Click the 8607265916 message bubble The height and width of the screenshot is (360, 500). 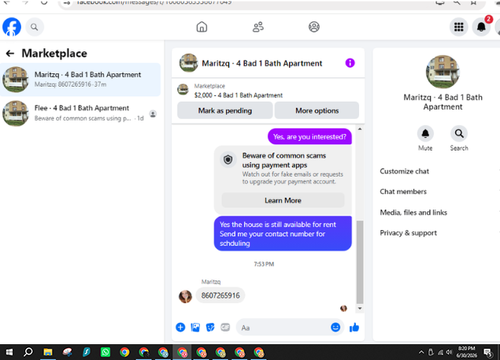(220, 296)
